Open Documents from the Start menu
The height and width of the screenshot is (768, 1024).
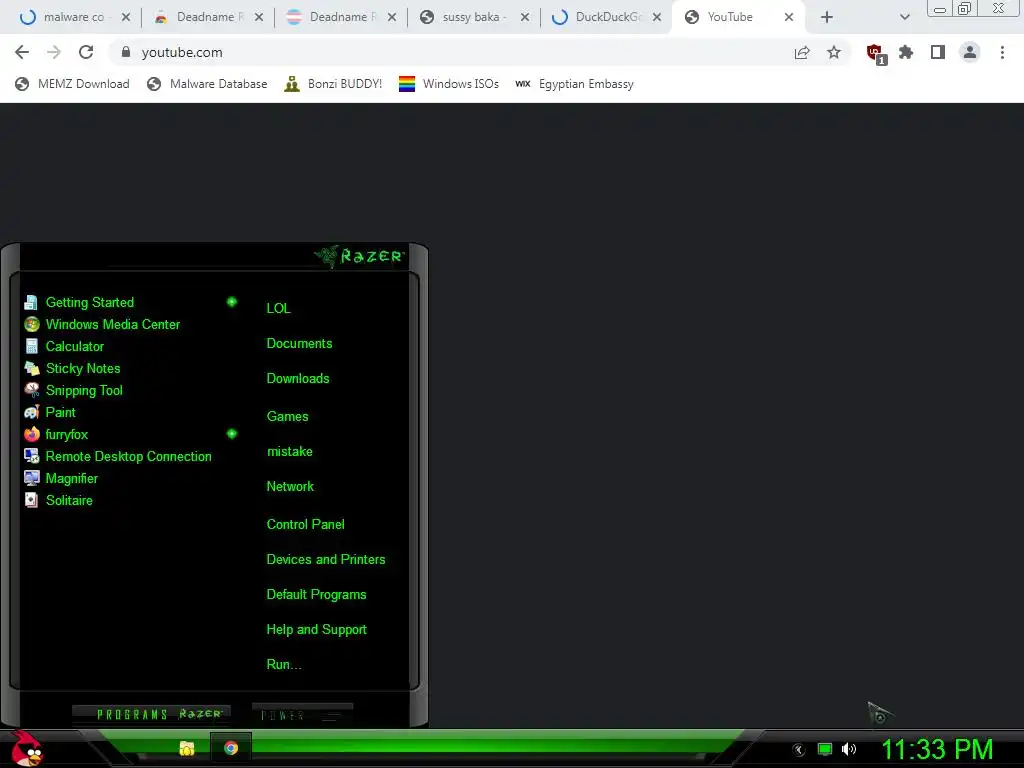click(299, 344)
